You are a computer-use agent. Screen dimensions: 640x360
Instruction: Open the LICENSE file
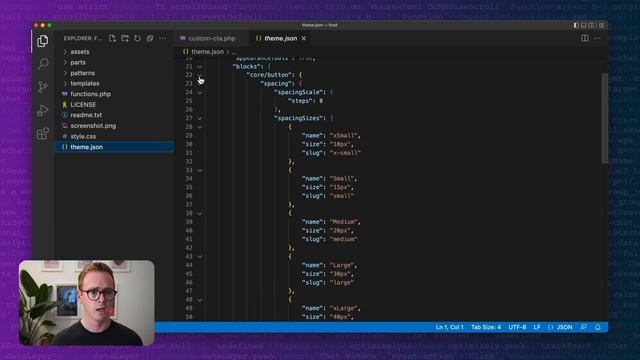[x=114, y=104]
